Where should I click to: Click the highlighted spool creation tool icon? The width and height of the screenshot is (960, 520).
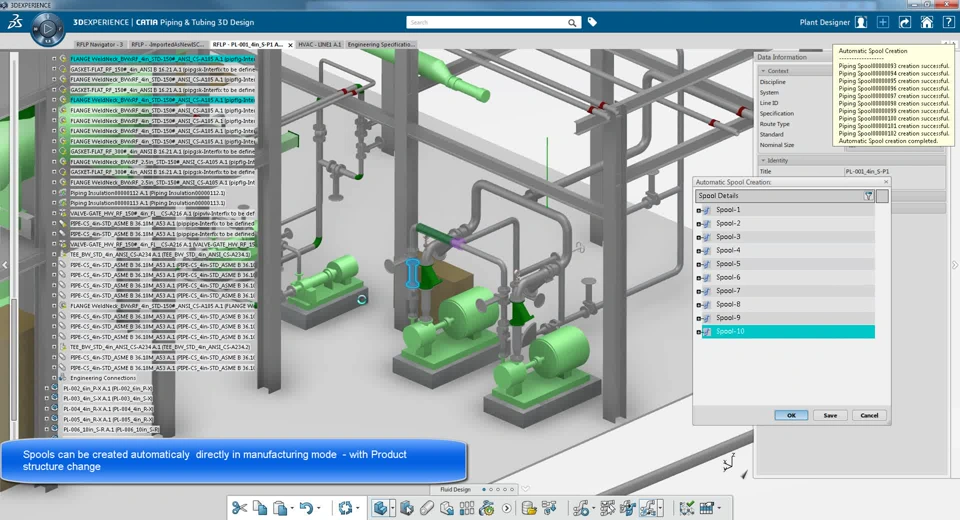pos(648,508)
